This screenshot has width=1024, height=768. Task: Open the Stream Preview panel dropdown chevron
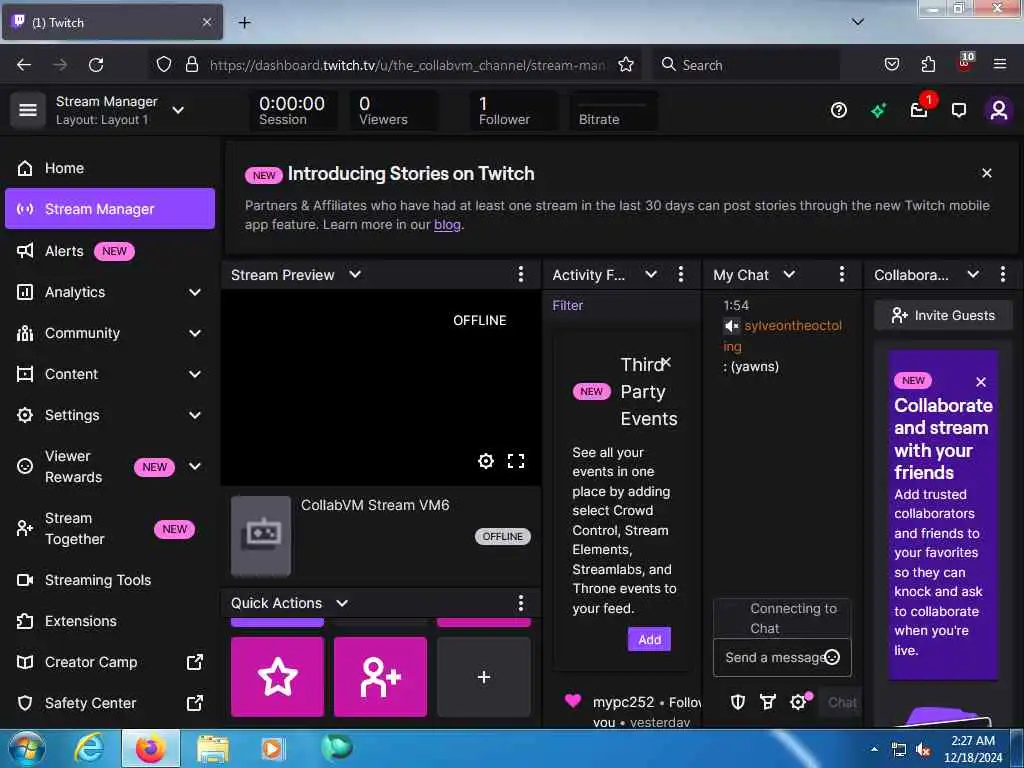click(x=355, y=274)
